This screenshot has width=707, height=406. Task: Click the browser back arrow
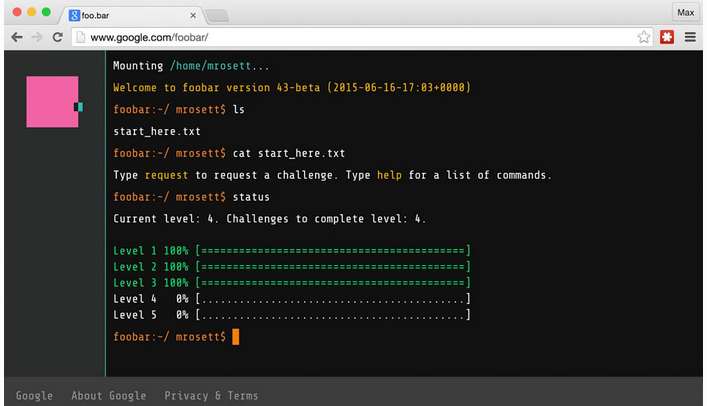coord(16,37)
